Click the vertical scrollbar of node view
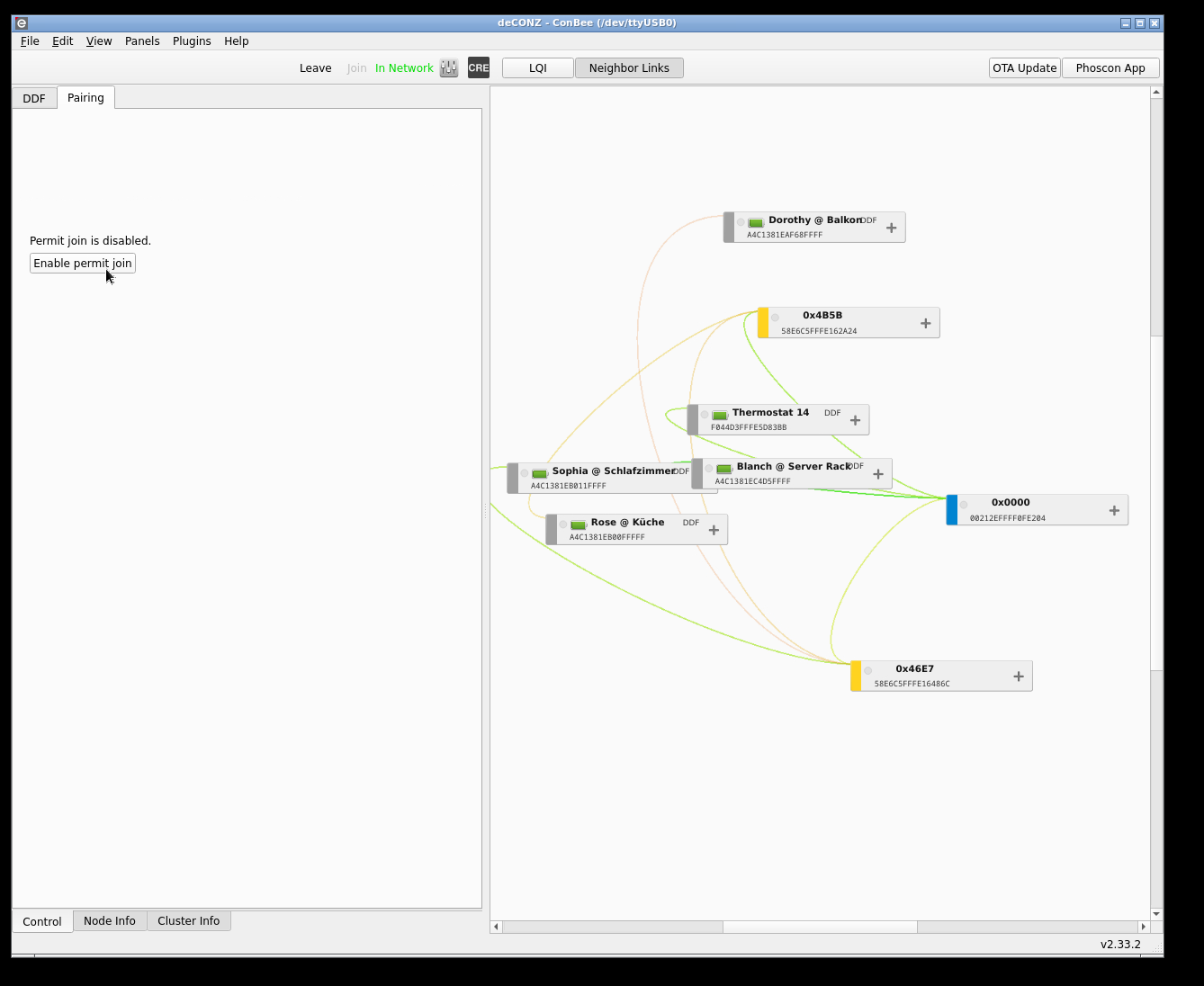Viewport: 1204px width, 986px height. (1157, 503)
